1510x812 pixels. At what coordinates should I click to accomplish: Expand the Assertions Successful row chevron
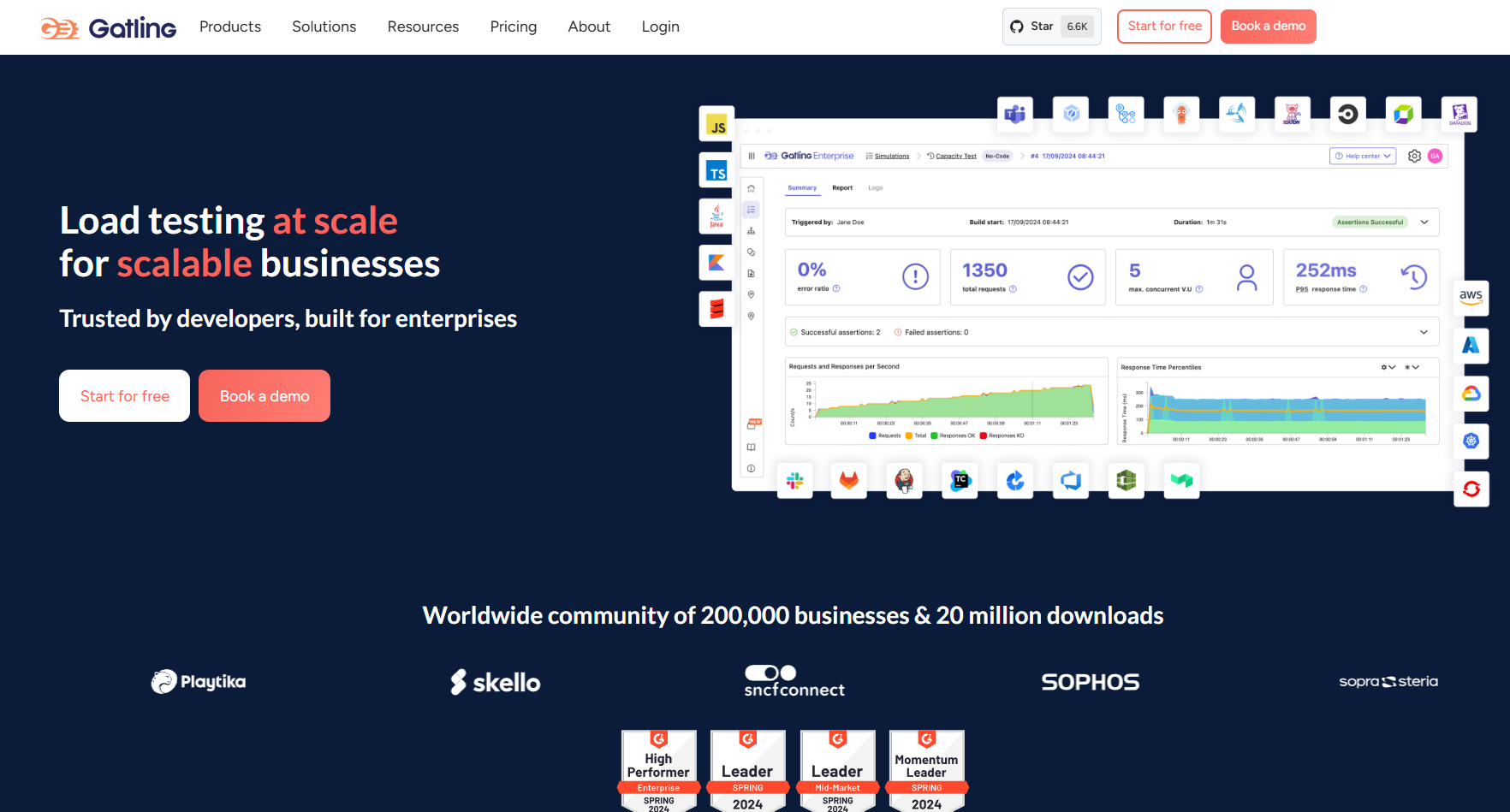[1424, 222]
